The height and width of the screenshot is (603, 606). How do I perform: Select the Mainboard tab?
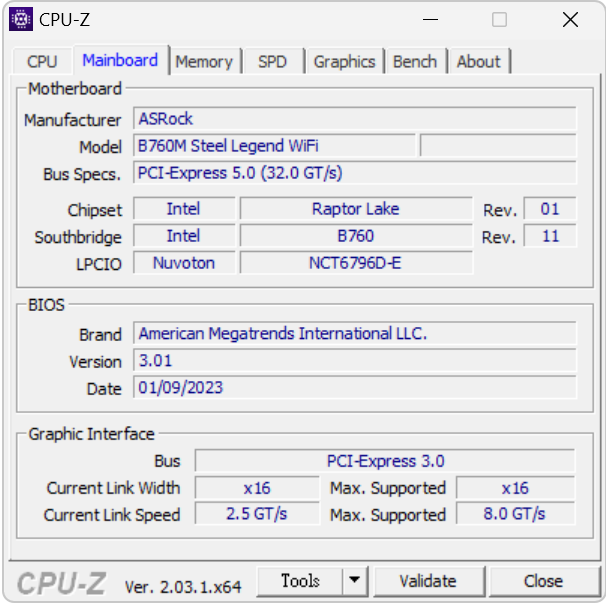(120, 60)
